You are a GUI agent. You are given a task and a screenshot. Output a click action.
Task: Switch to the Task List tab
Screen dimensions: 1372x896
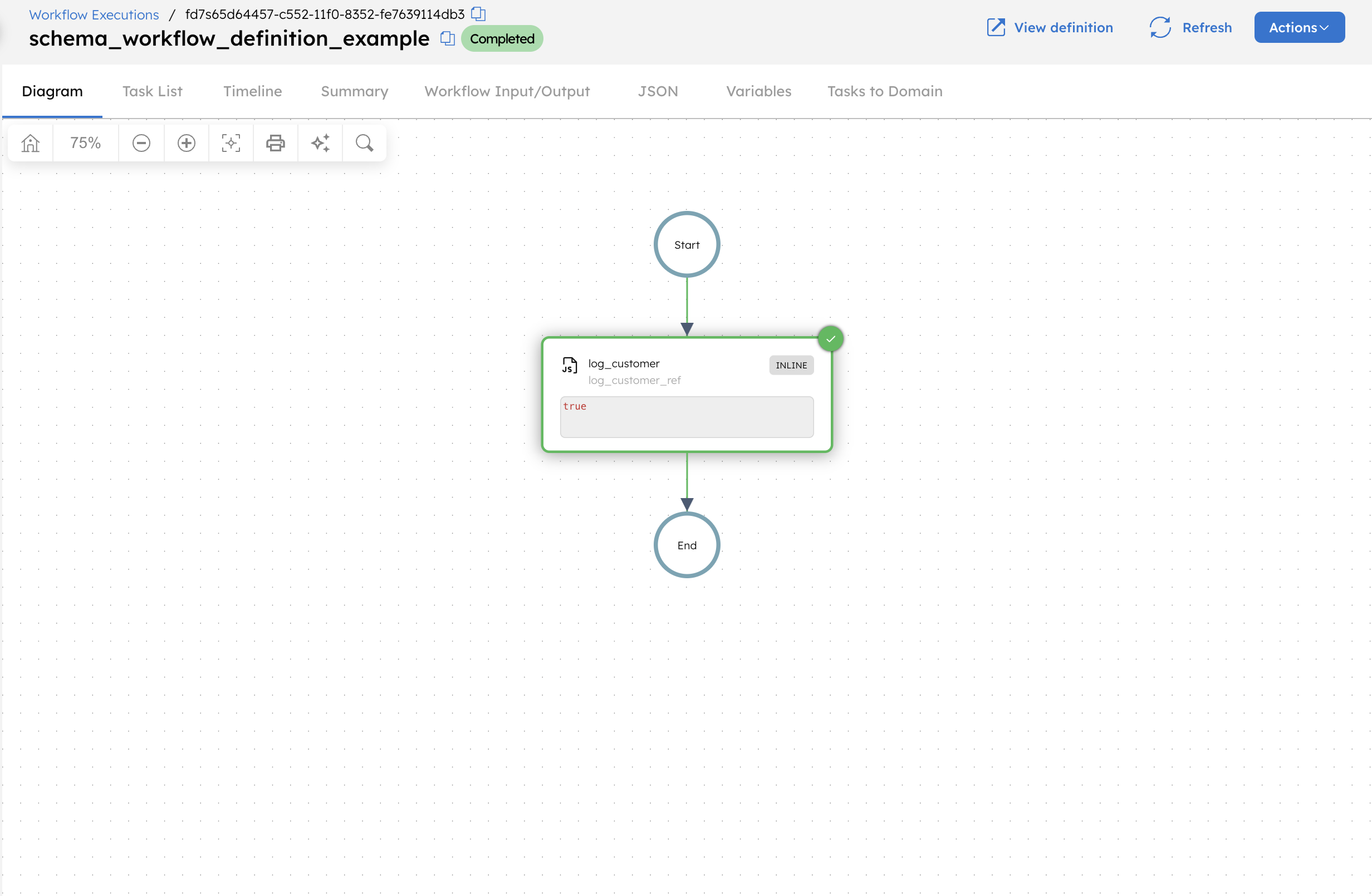[152, 91]
